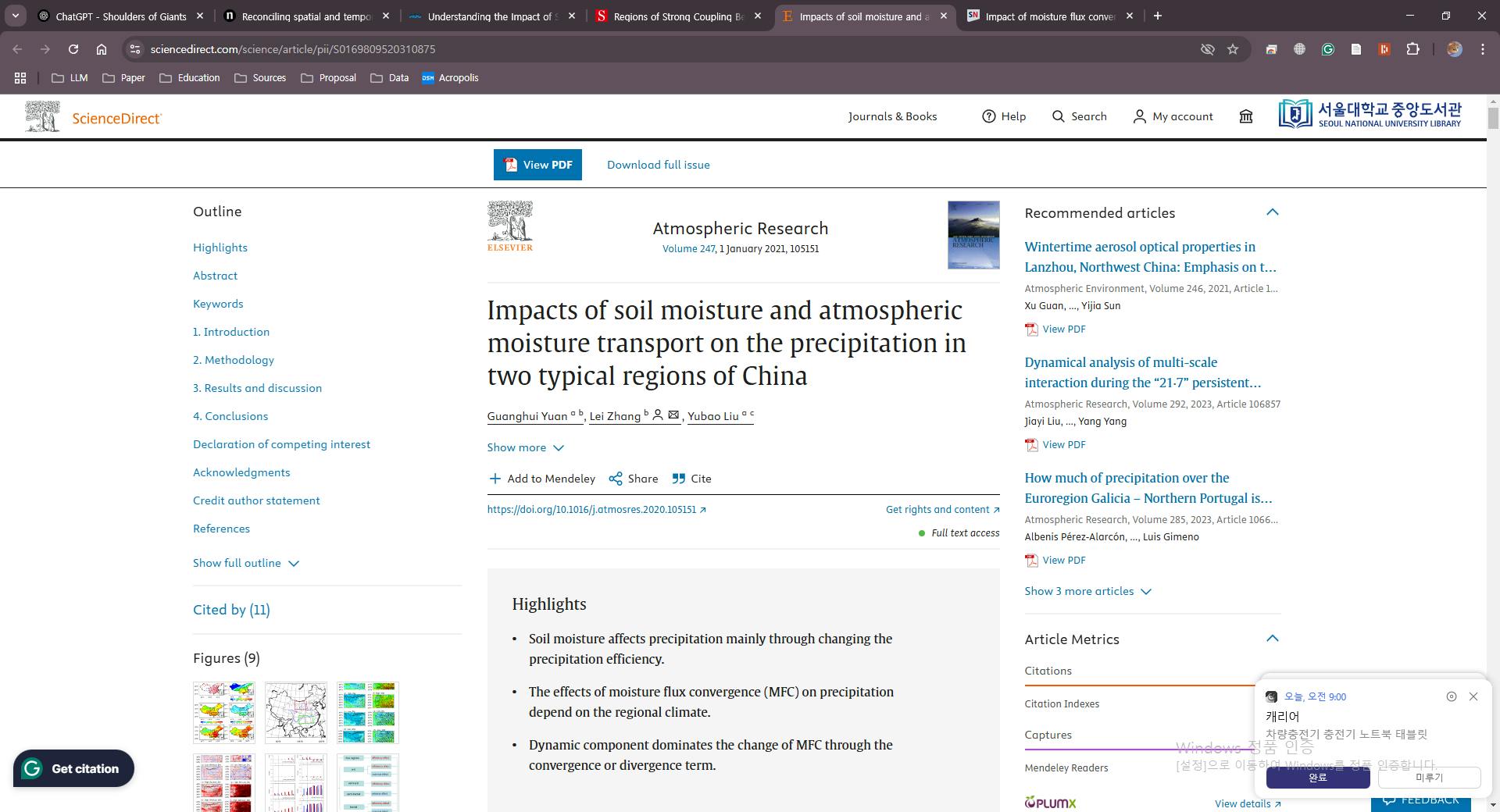Jump to Highlights in Outline
1500x812 pixels.
[220, 248]
